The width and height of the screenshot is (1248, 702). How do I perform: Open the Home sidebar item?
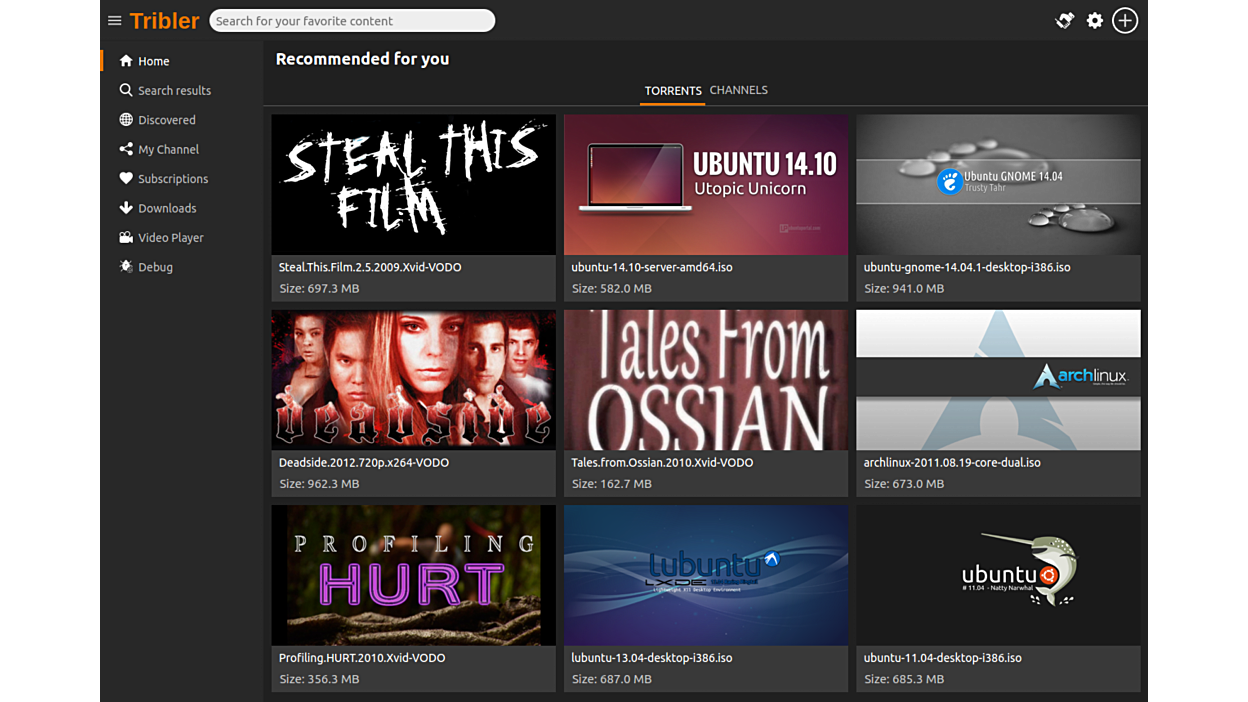pos(153,61)
